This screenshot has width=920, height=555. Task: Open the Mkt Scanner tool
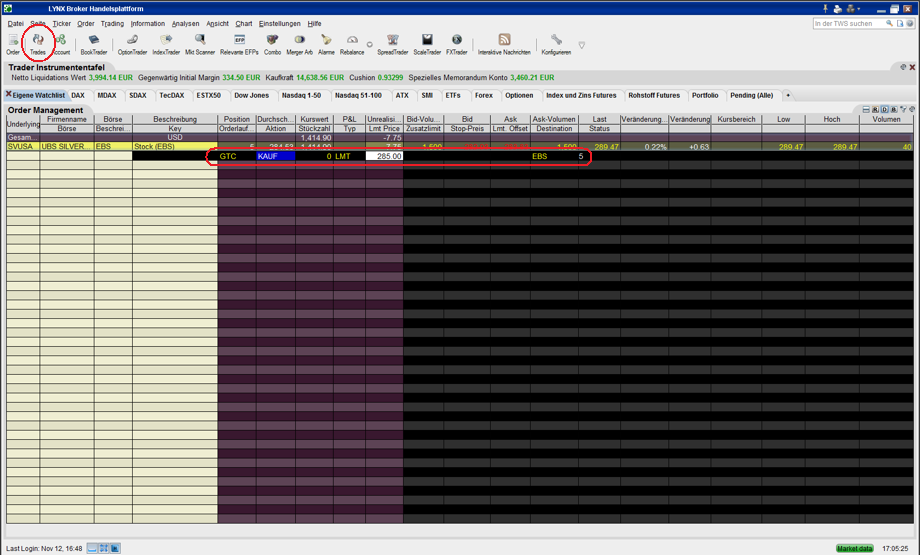200,44
